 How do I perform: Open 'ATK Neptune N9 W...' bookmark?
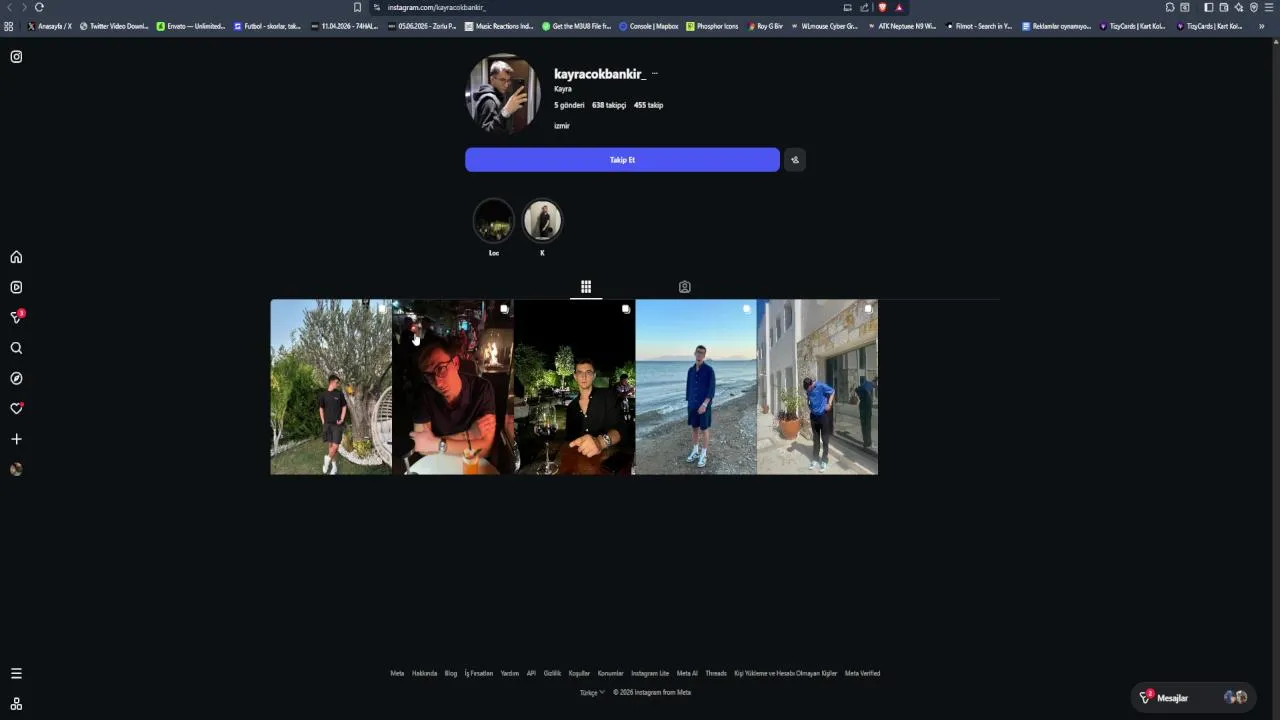tap(902, 26)
